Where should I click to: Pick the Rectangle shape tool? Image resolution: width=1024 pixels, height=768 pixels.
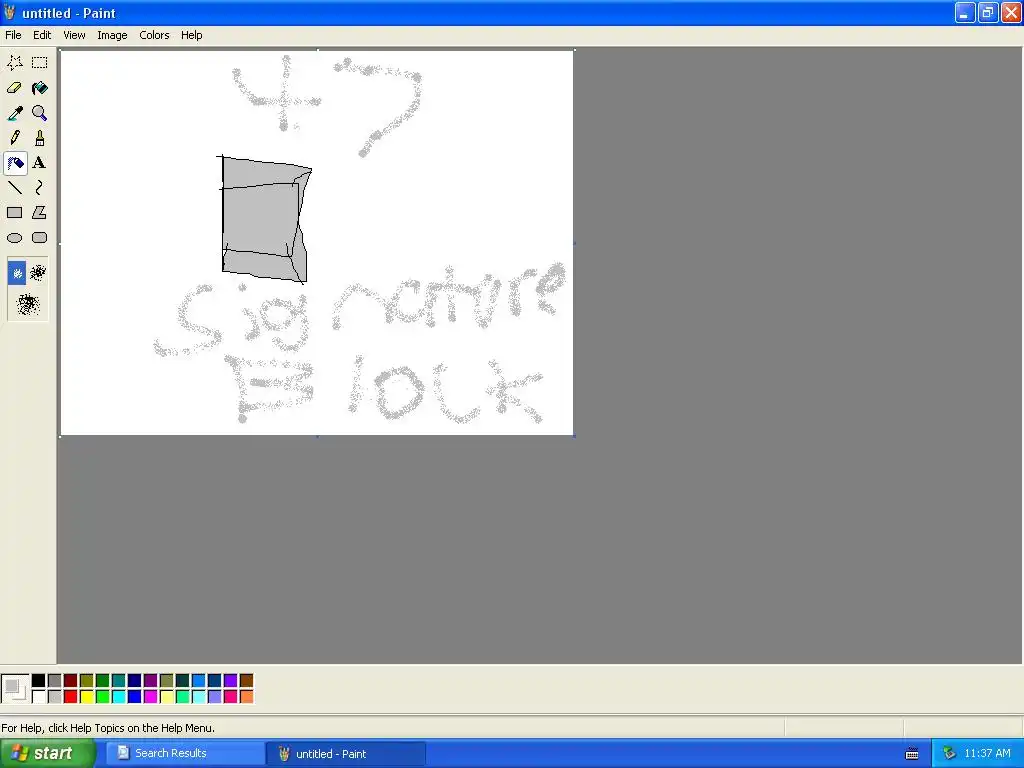click(14, 213)
